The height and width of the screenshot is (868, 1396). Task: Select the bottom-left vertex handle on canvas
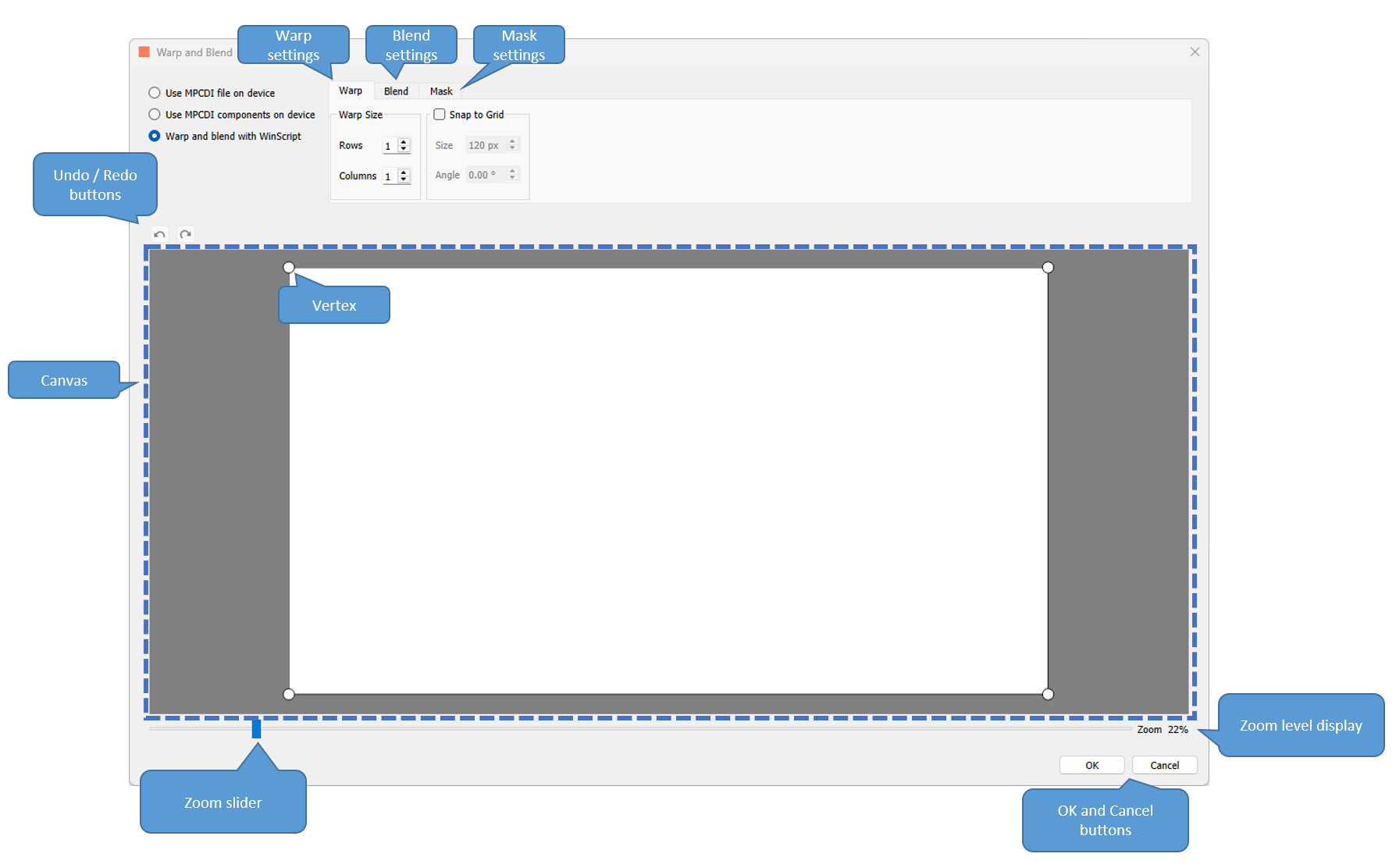point(289,694)
